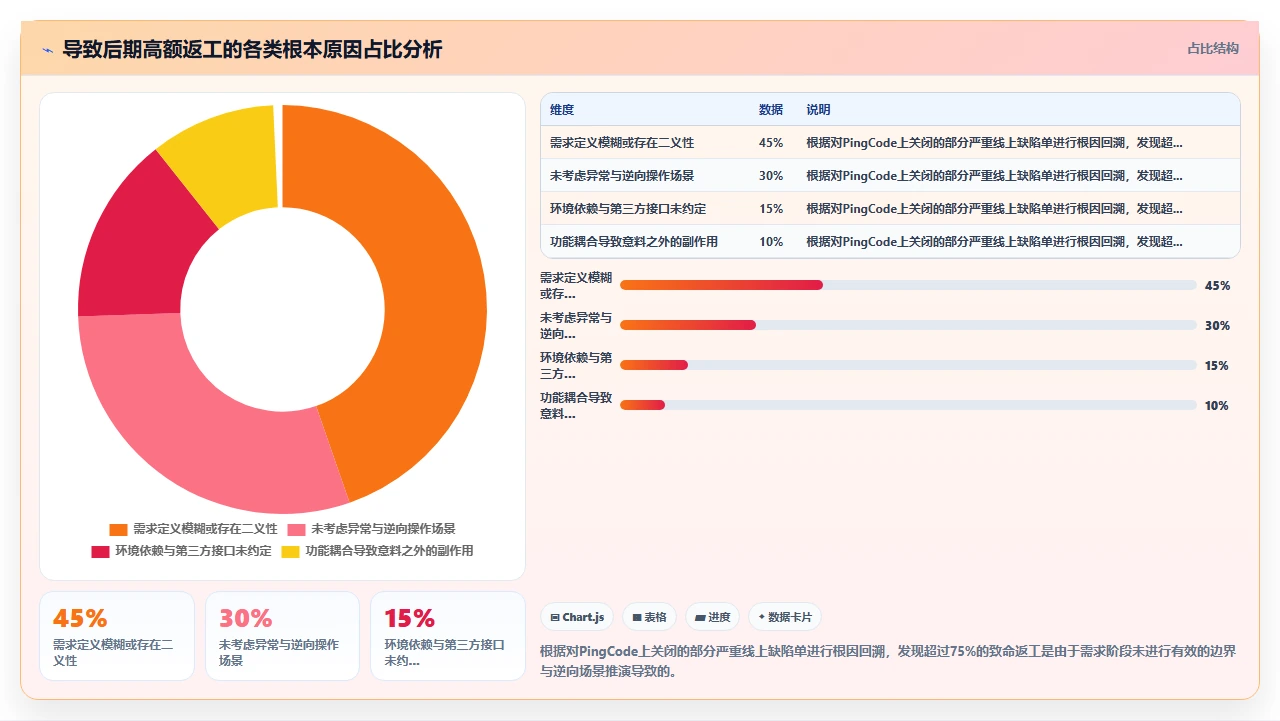The height and width of the screenshot is (721, 1280).
Task: Click the 数据卡片 chip
Action: click(x=785, y=617)
